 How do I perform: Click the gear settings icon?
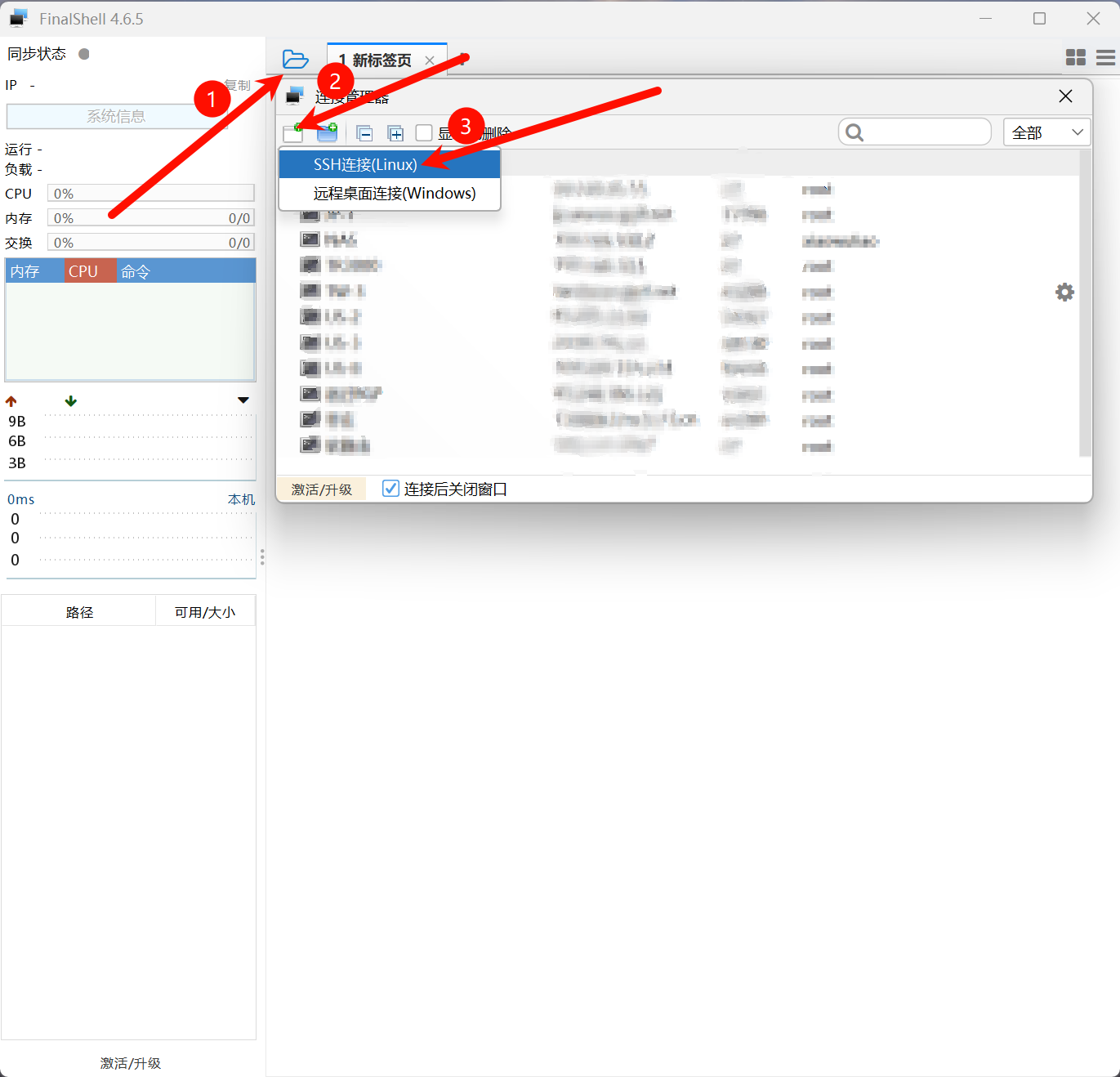click(1064, 292)
